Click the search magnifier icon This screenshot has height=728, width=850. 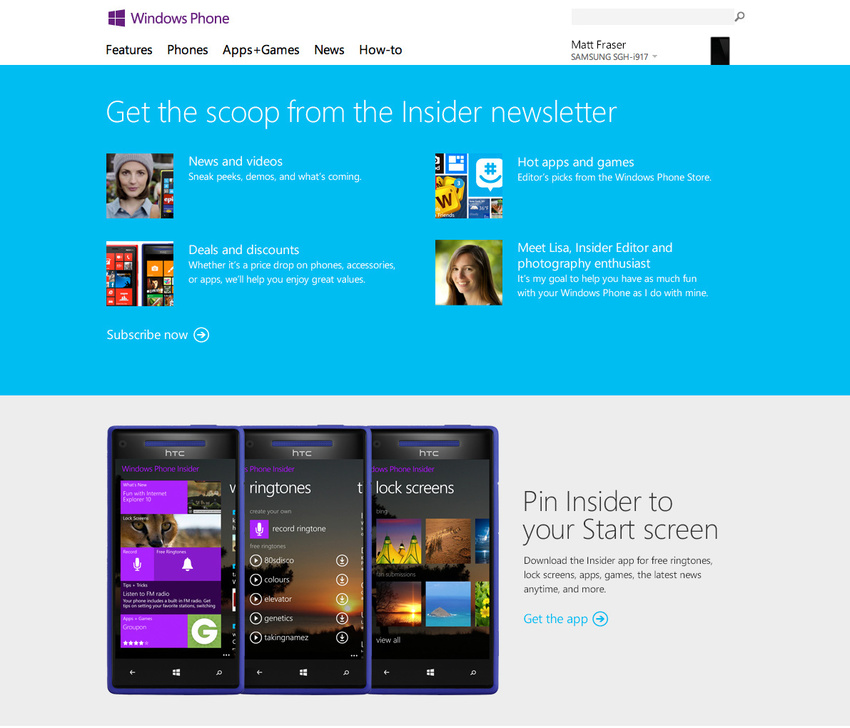(x=739, y=17)
